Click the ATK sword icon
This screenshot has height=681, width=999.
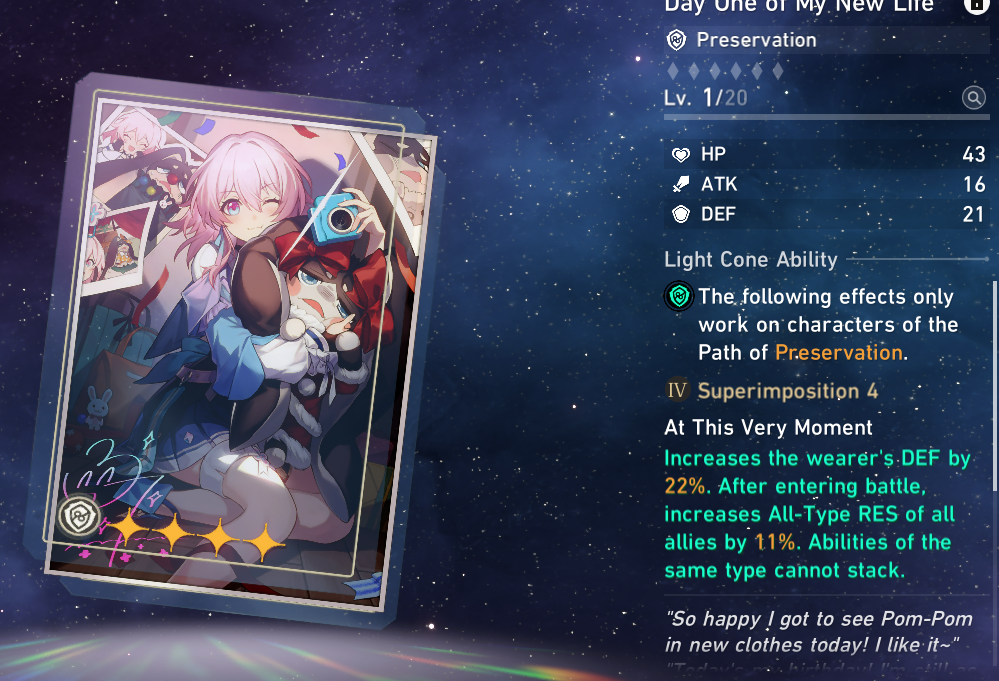[681, 184]
